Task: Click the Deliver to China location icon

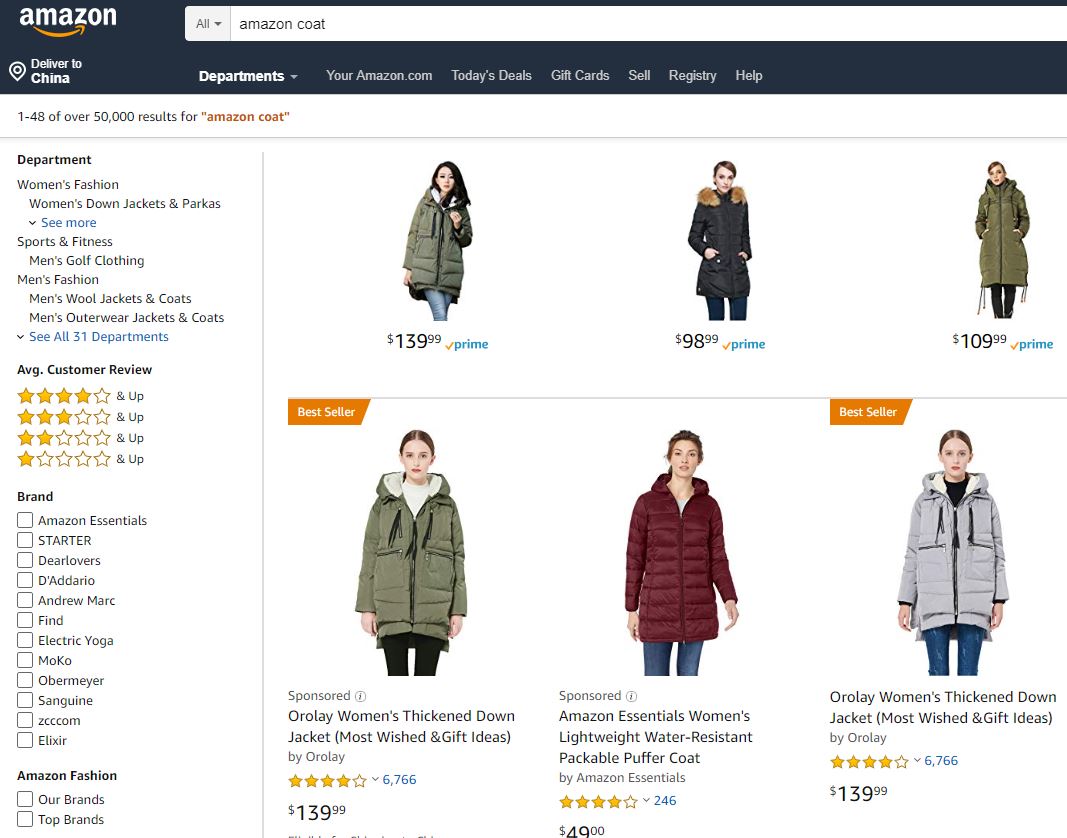Action: tap(17, 71)
